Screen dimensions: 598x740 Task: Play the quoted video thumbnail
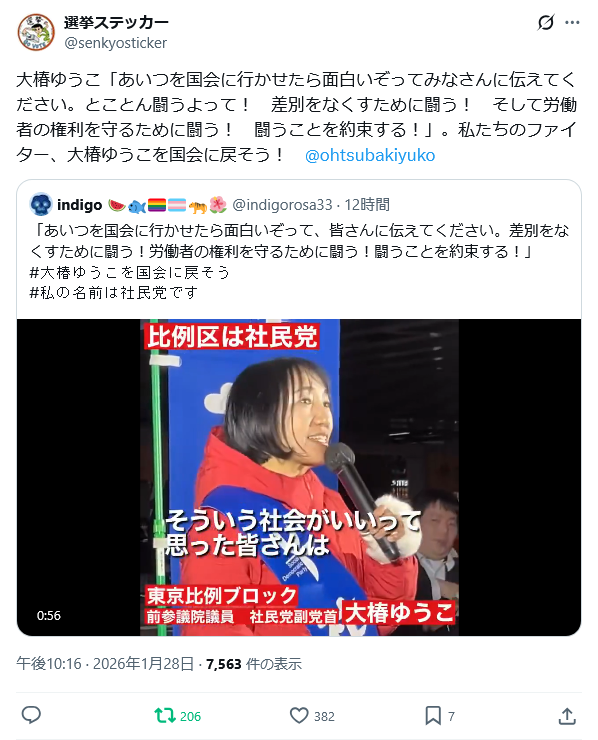(299, 477)
